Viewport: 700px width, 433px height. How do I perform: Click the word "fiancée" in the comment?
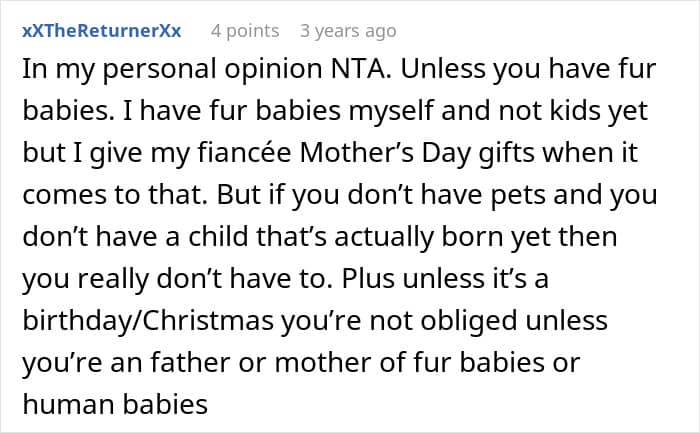245,153
